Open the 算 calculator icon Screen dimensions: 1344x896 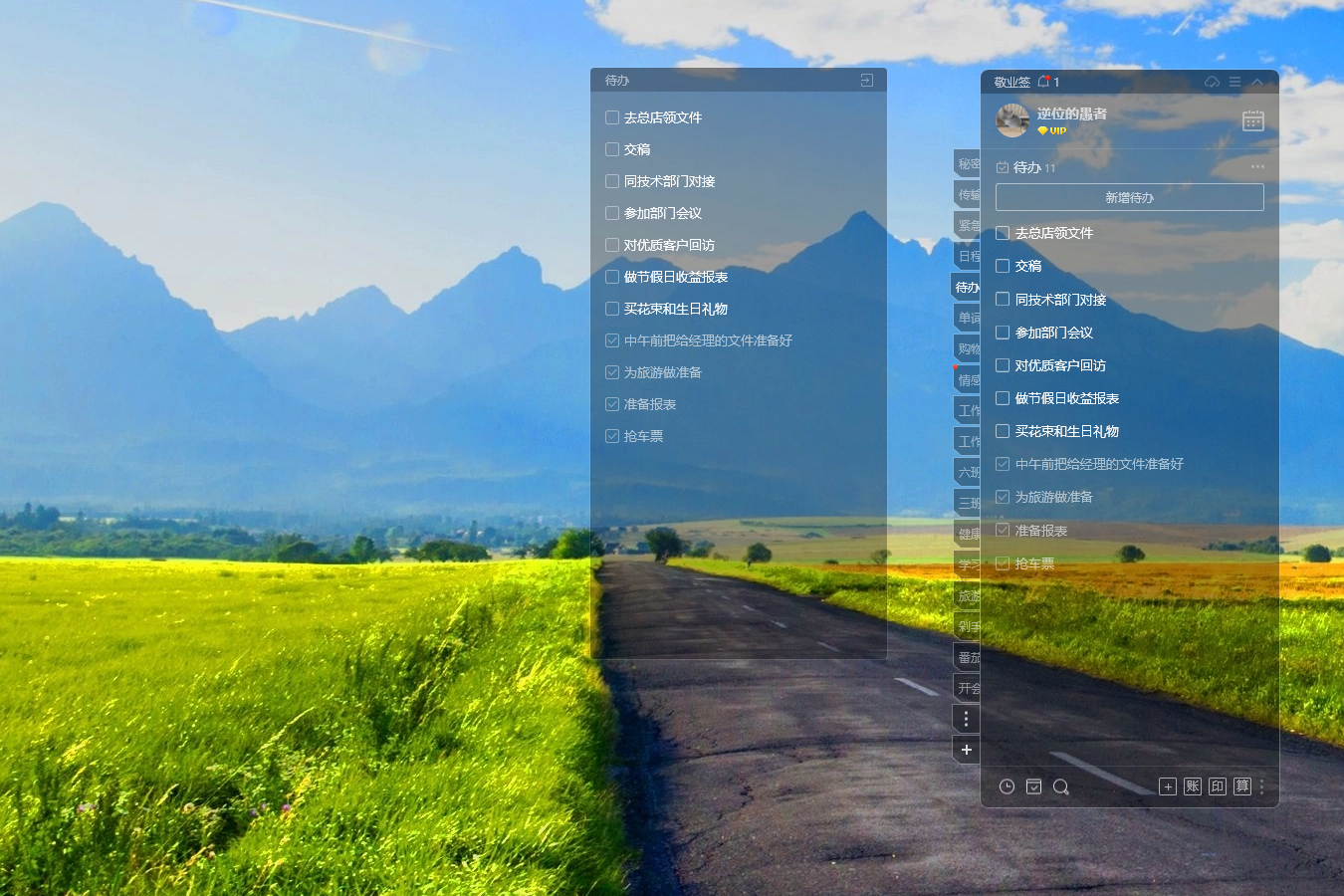pyautogui.click(x=1242, y=786)
